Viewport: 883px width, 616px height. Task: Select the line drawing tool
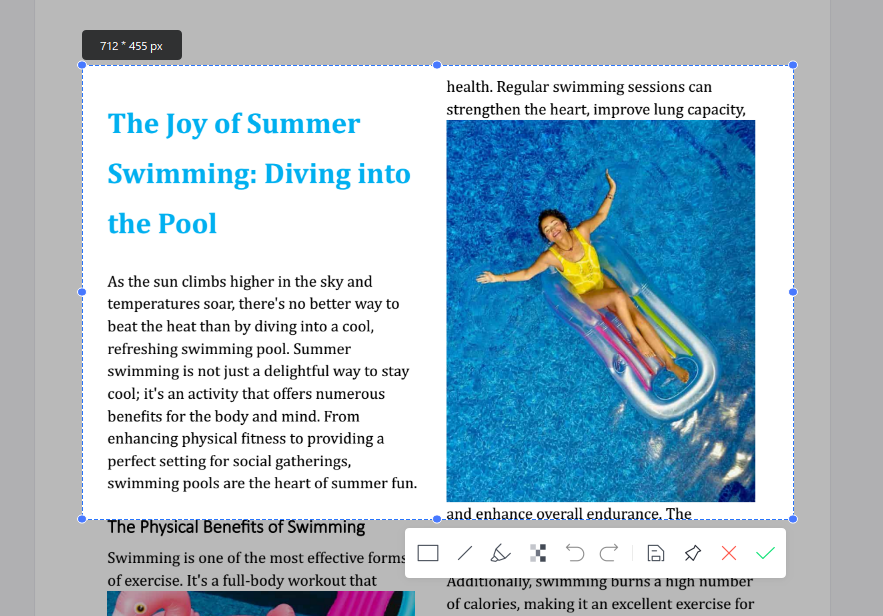[x=465, y=553]
